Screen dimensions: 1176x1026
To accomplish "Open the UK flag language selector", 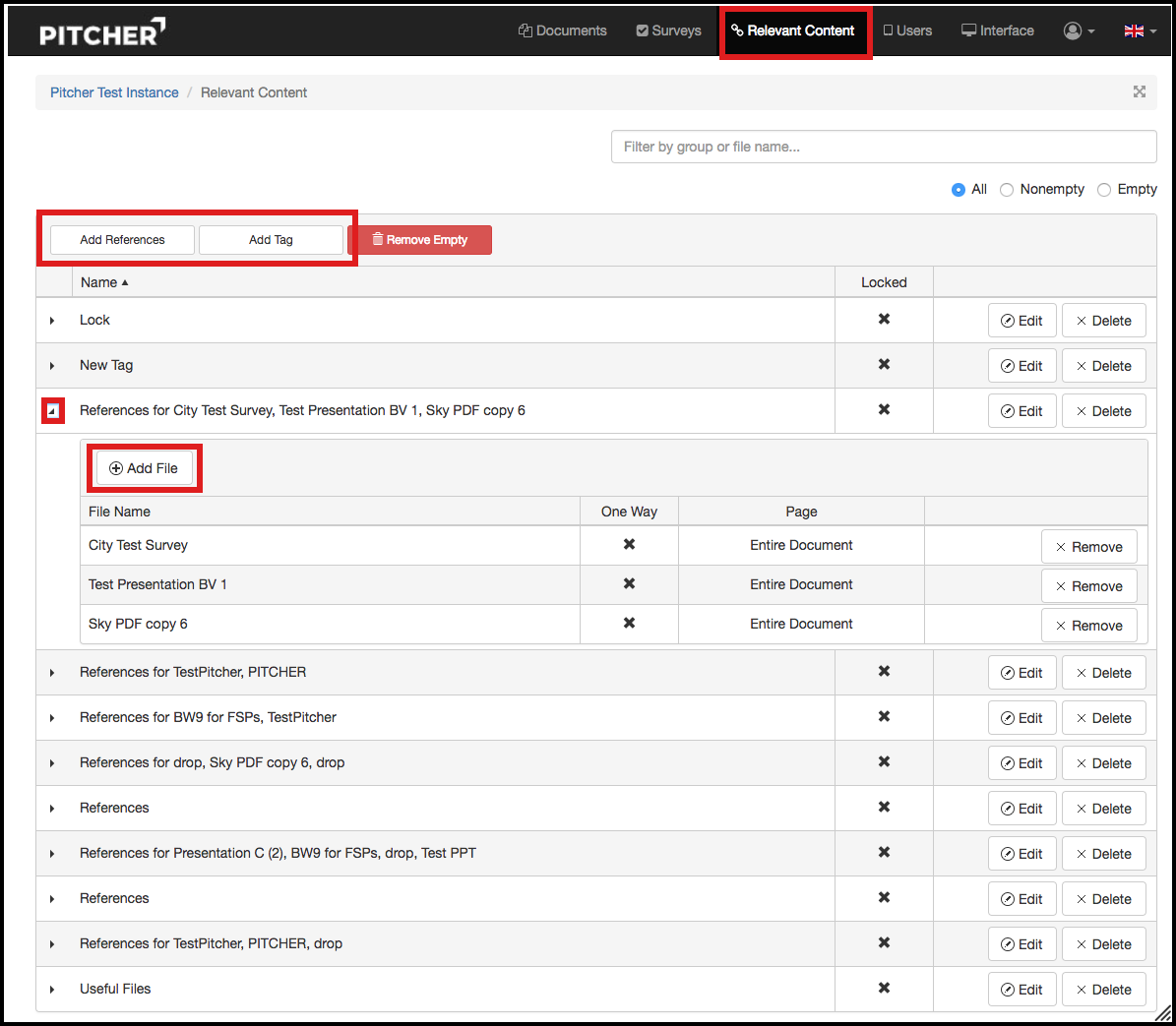I will coord(1140,30).
